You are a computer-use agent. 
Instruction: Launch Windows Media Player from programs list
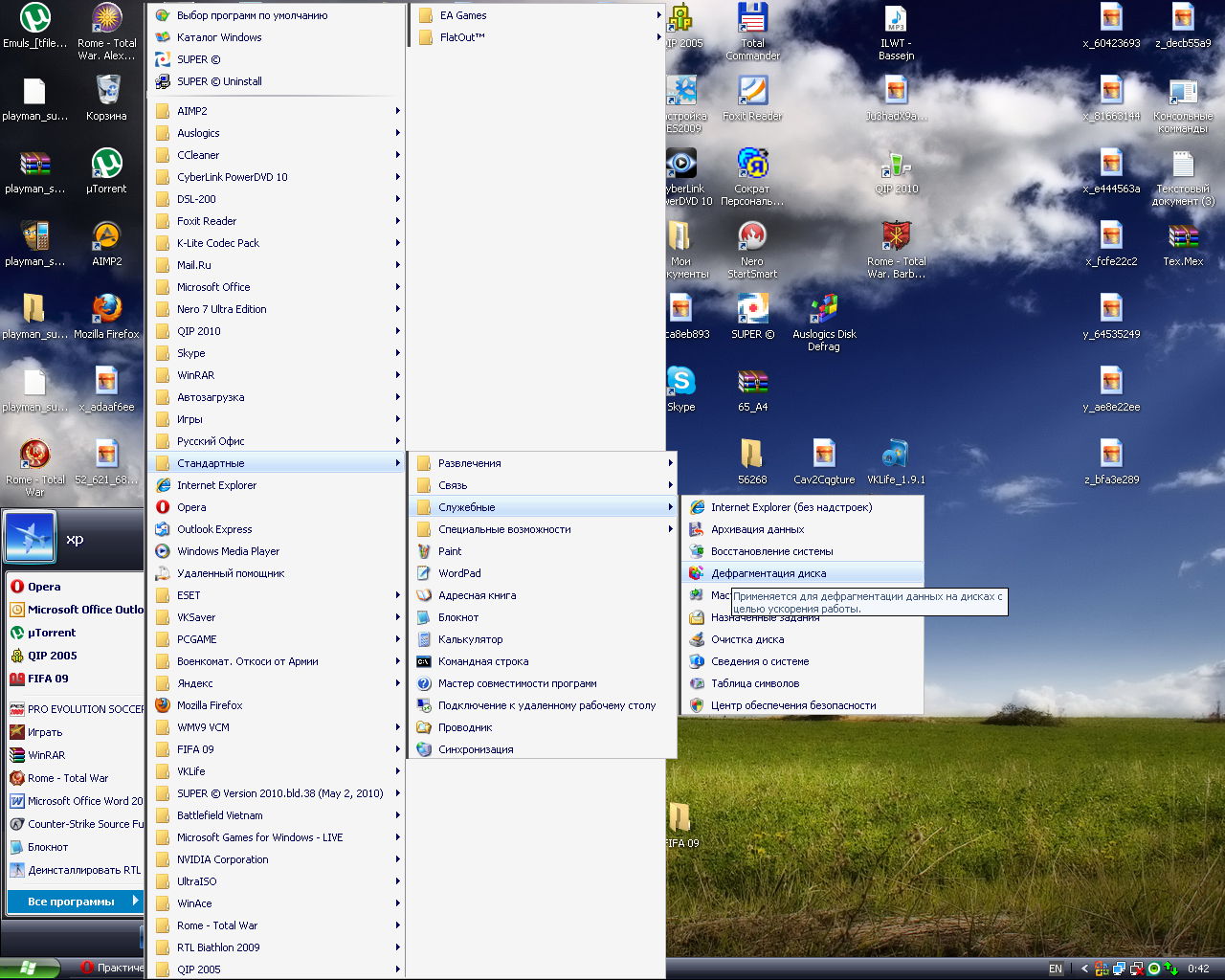click(277, 551)
